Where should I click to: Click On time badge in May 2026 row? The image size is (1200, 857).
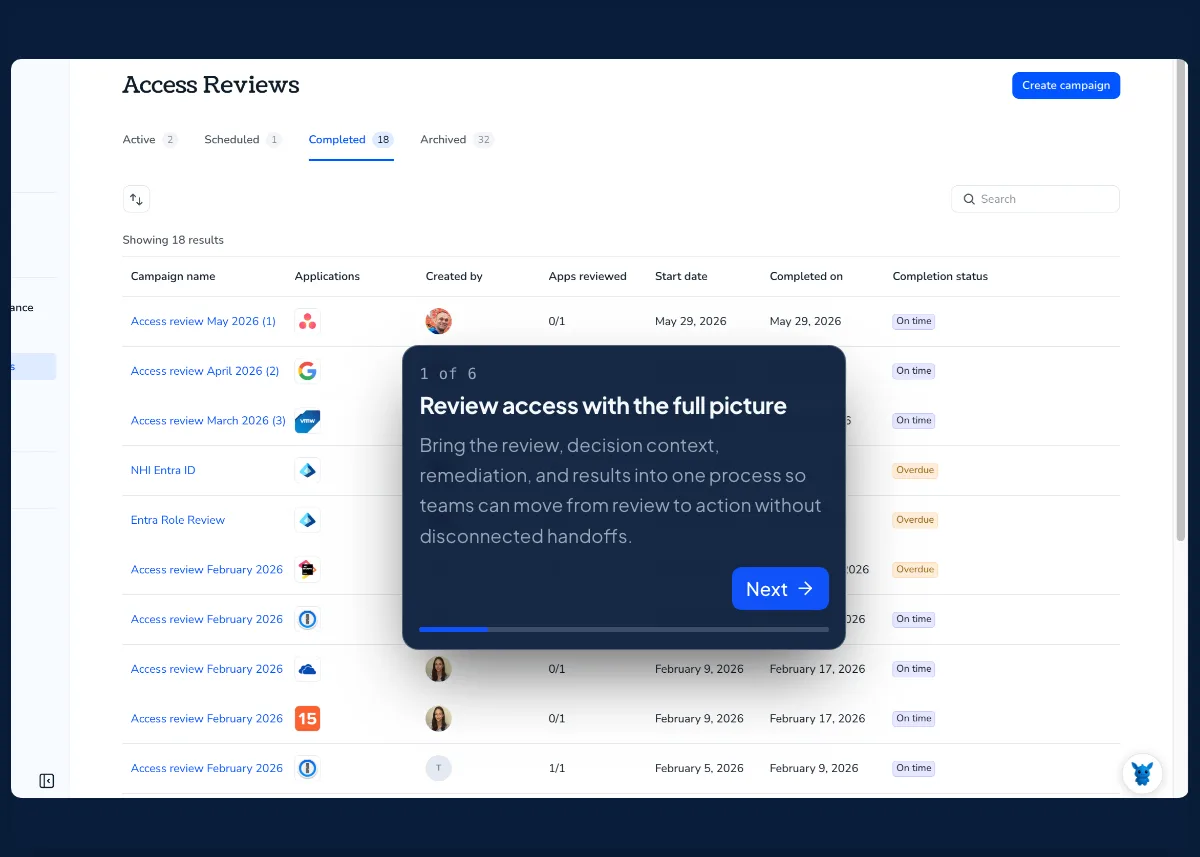914,321
